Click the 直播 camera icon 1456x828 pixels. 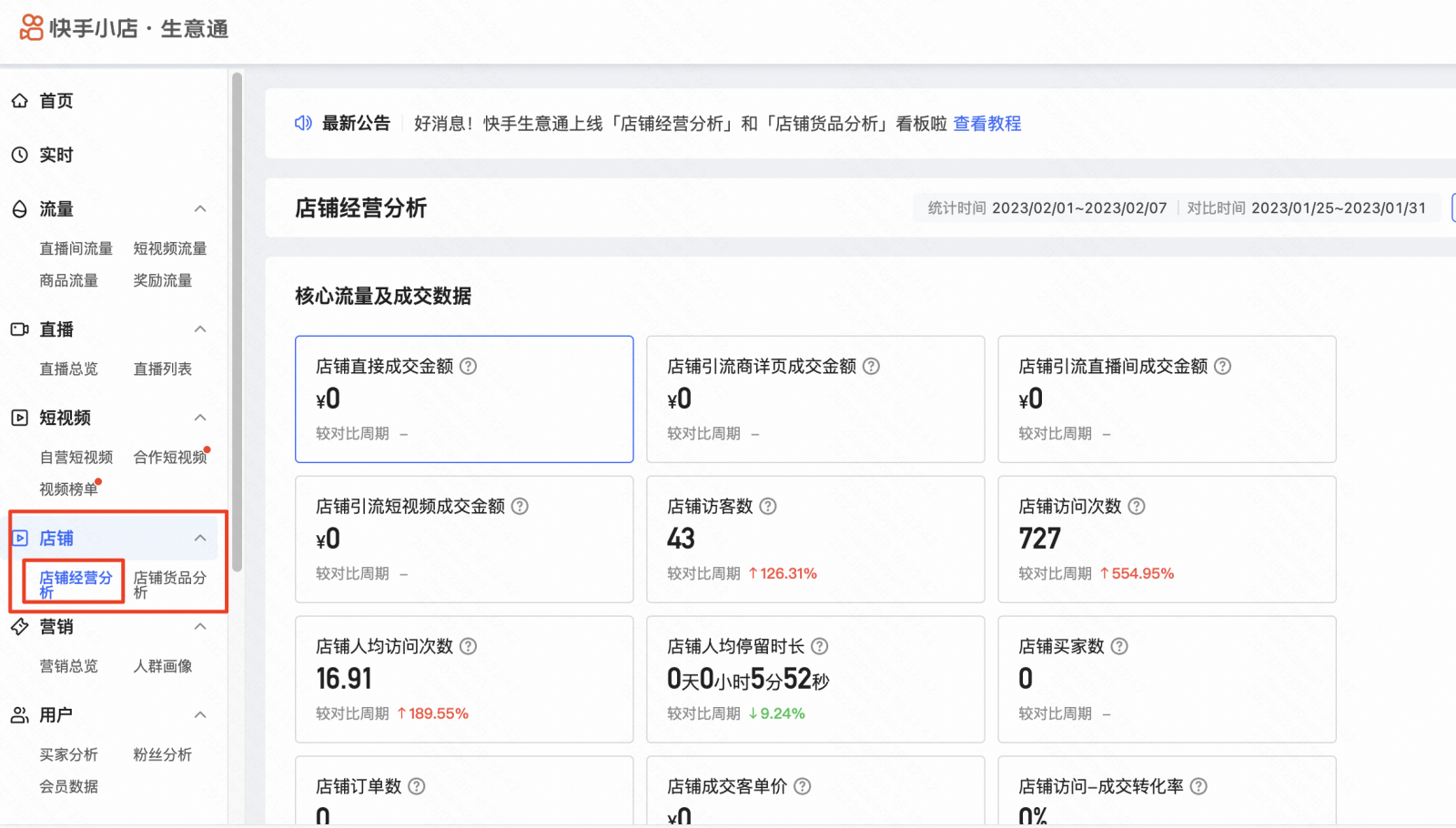click(x=20, y=329)
